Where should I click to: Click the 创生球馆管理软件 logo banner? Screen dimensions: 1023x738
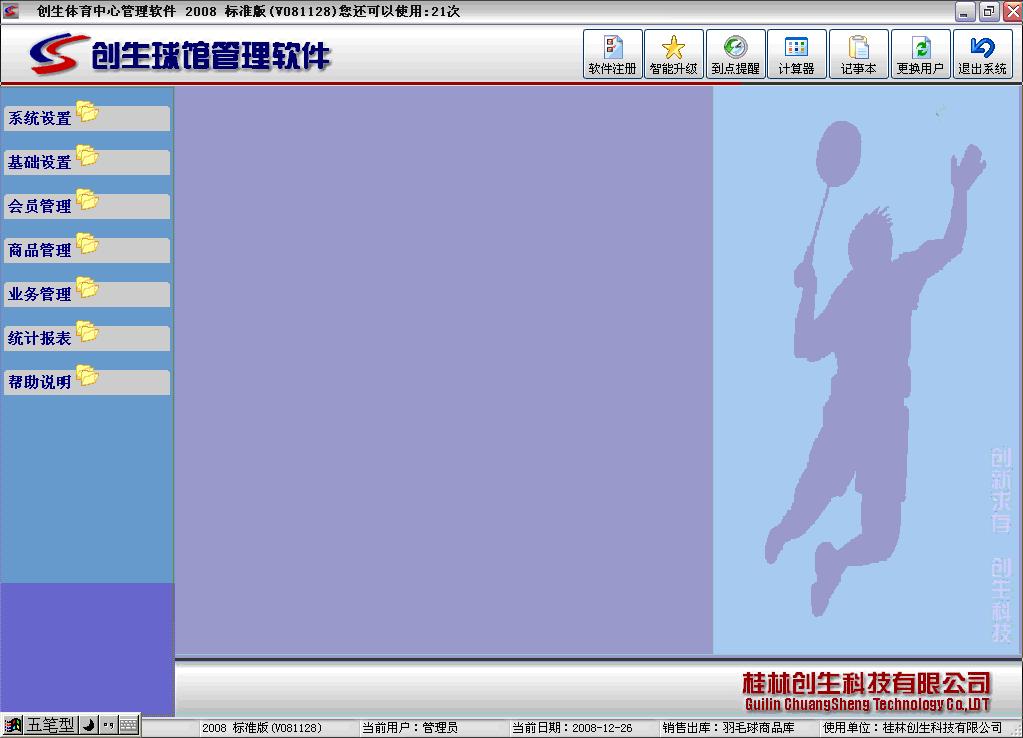pos(180,54)
